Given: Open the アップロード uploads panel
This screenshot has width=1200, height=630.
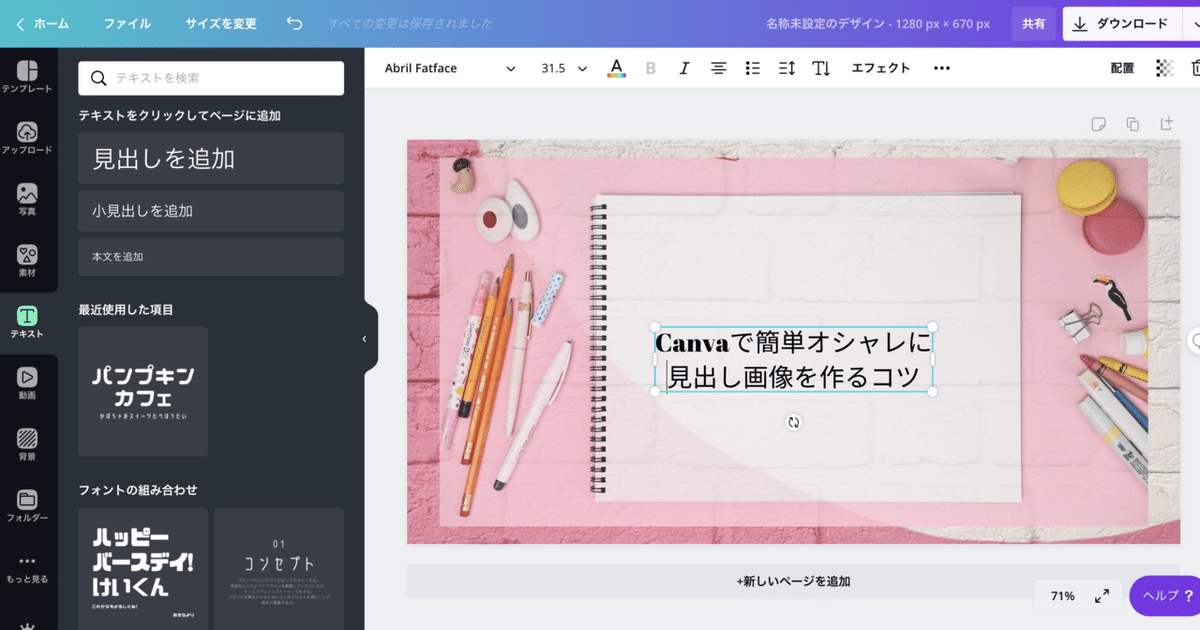Looking at the screenshot, I should 28,139.
